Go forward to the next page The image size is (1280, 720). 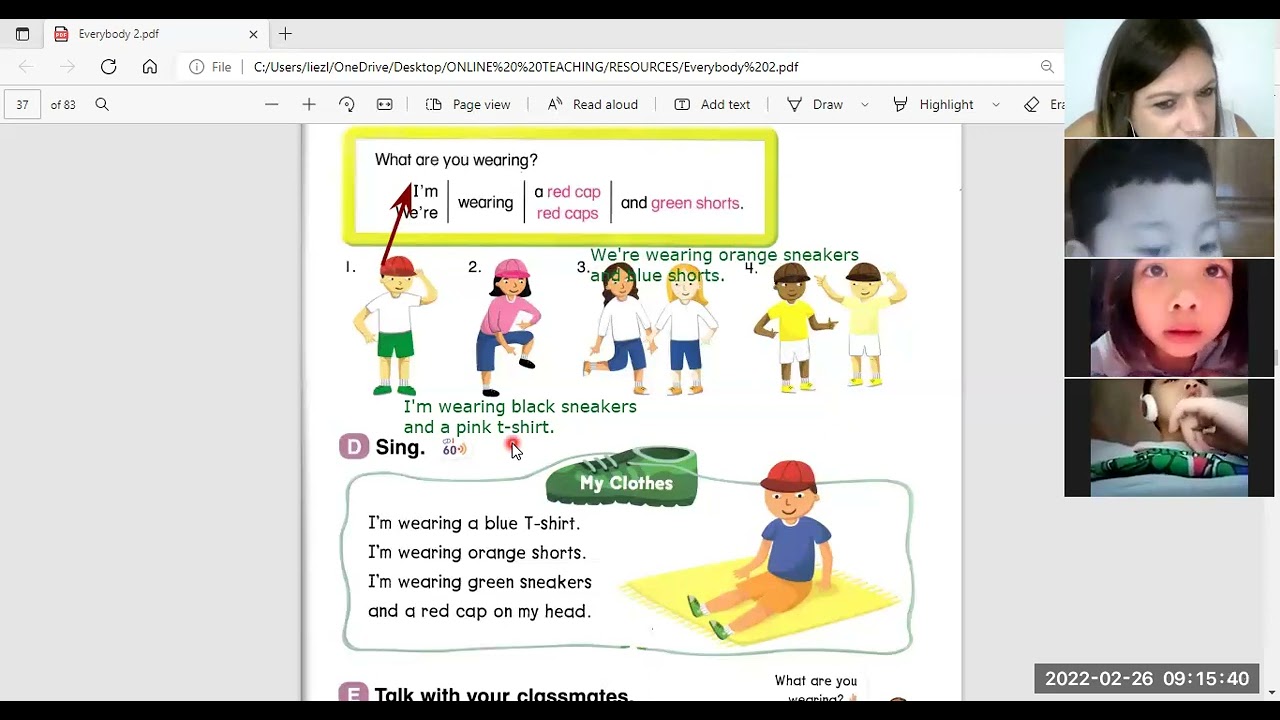click(x=67, y=67)
